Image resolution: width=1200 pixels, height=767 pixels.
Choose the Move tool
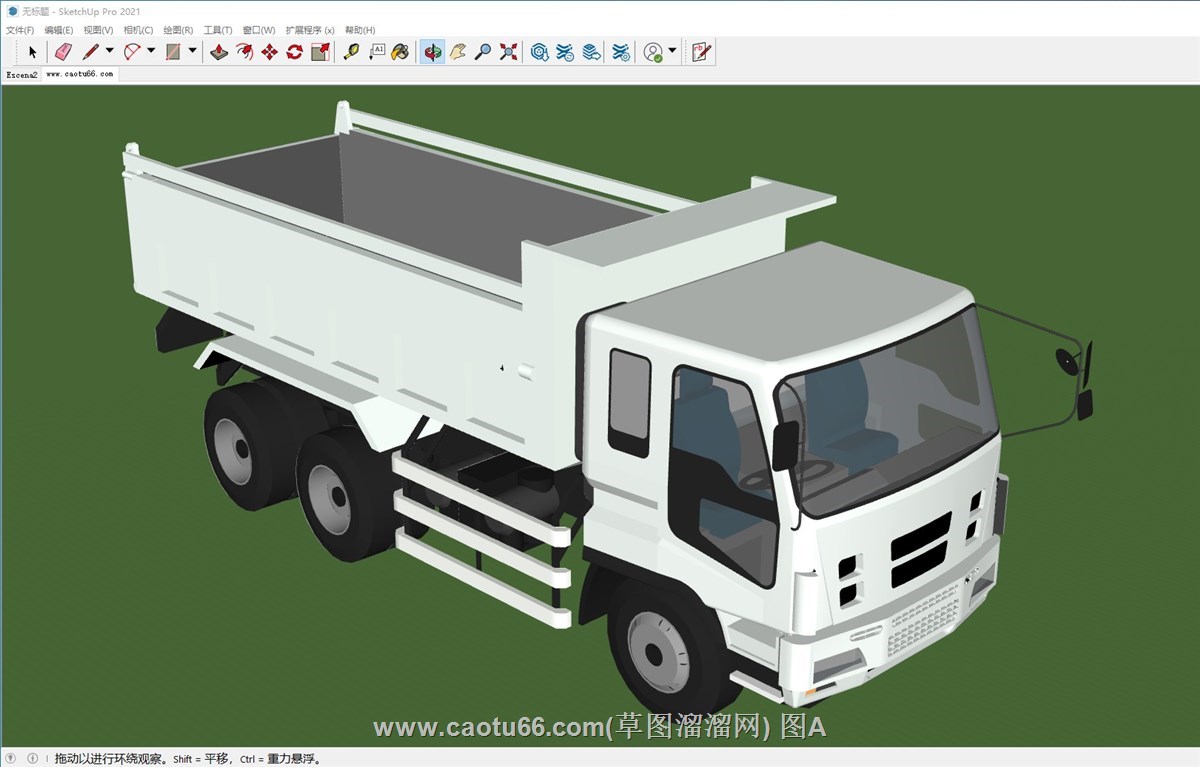[269, 52]
